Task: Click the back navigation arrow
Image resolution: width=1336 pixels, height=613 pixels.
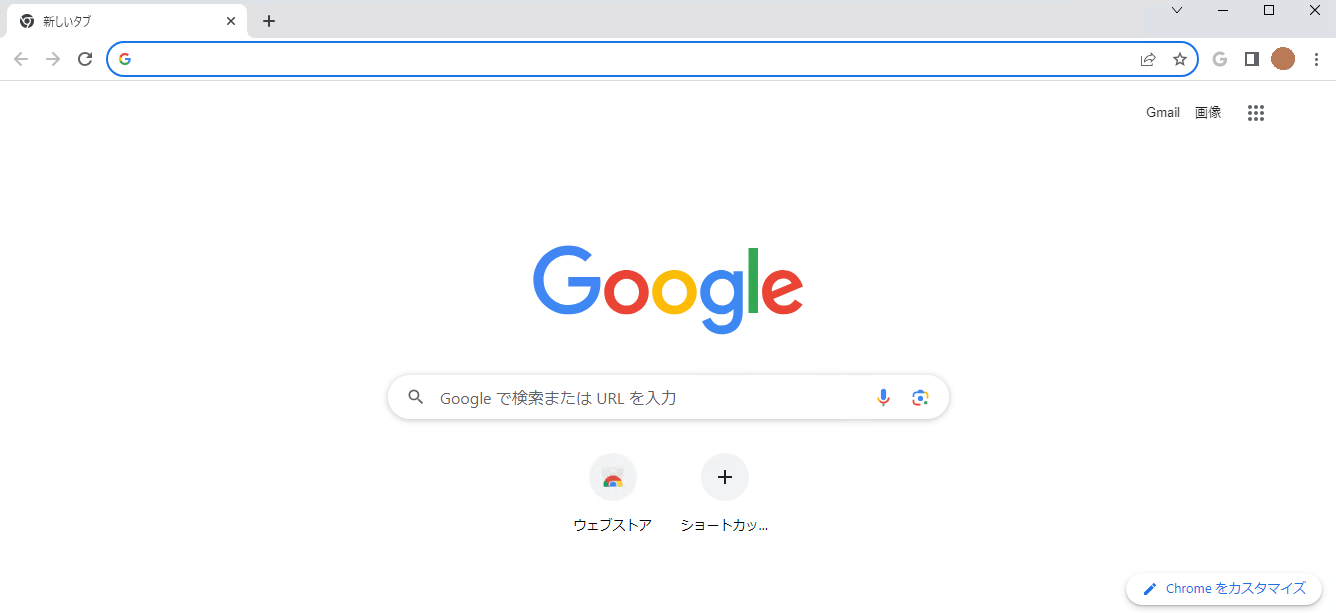Action: click(x=21, y=59)
